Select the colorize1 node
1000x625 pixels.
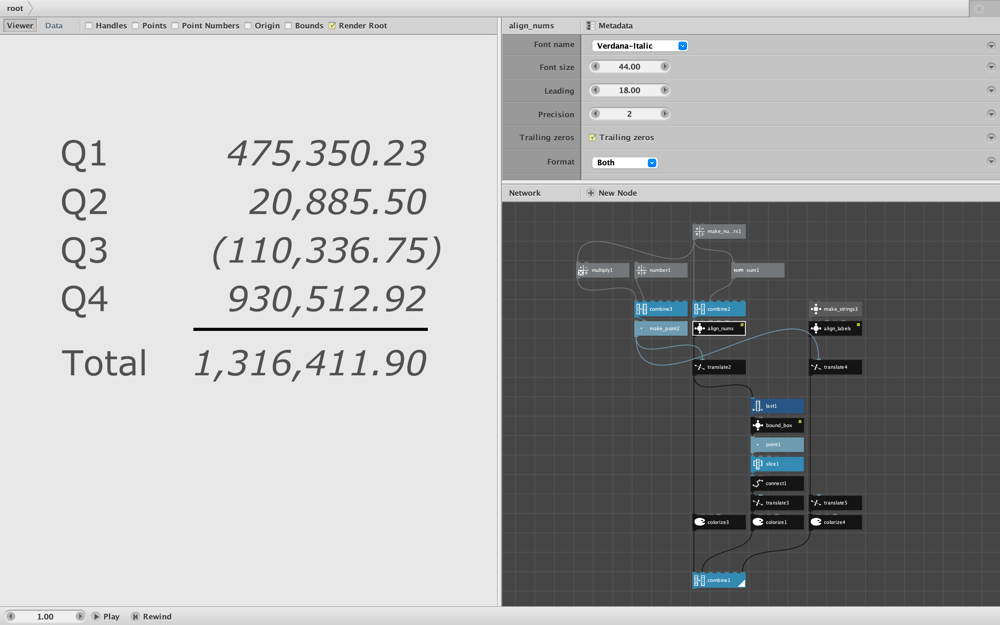click(777, 522)
